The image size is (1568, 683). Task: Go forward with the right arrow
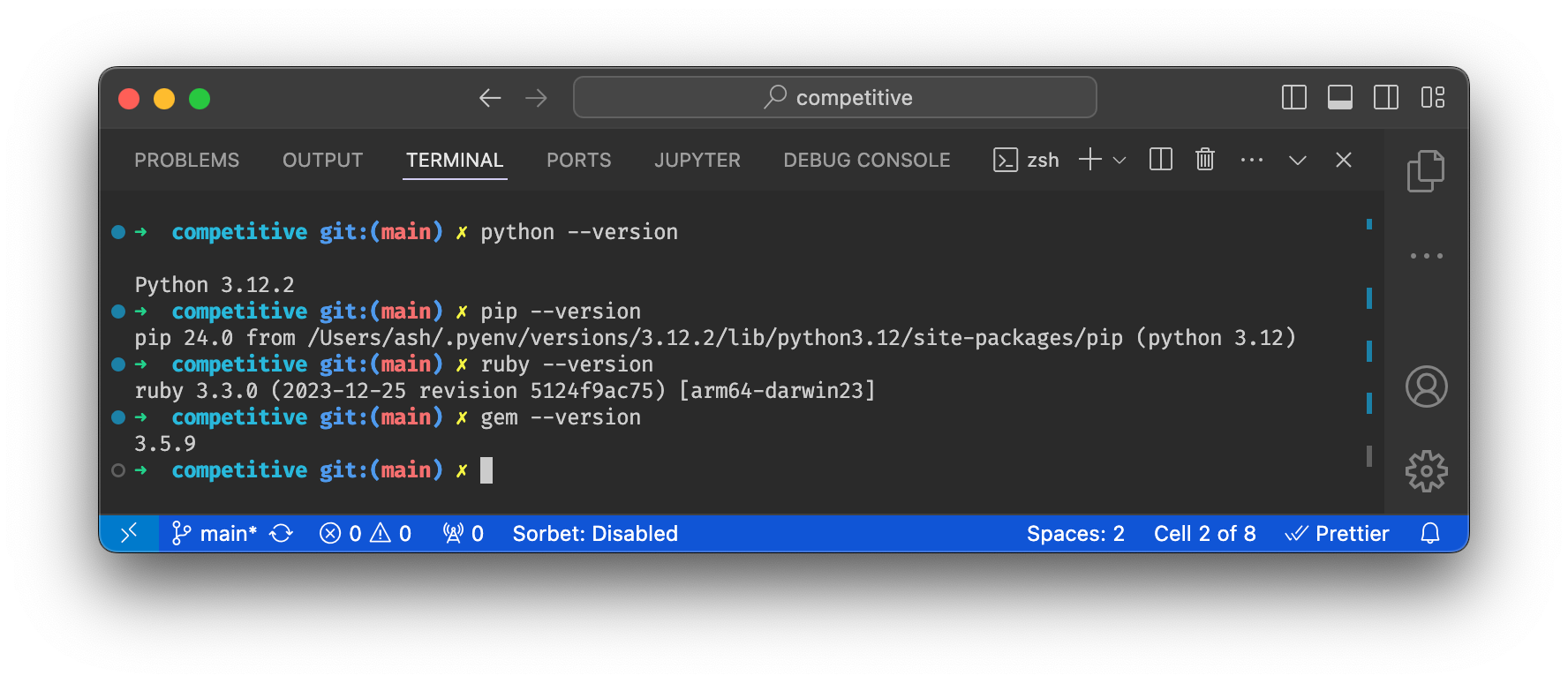tap(536, 98)
